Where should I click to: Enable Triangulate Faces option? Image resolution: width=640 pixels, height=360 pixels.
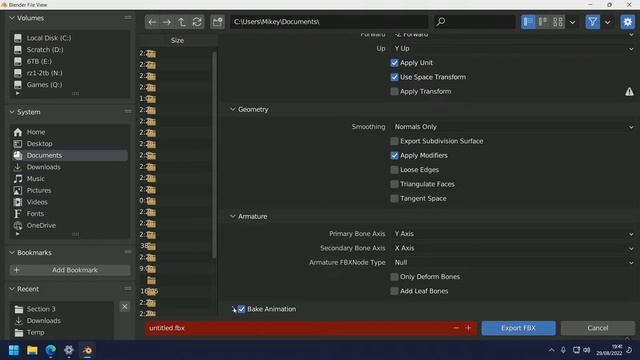point(394,184)
